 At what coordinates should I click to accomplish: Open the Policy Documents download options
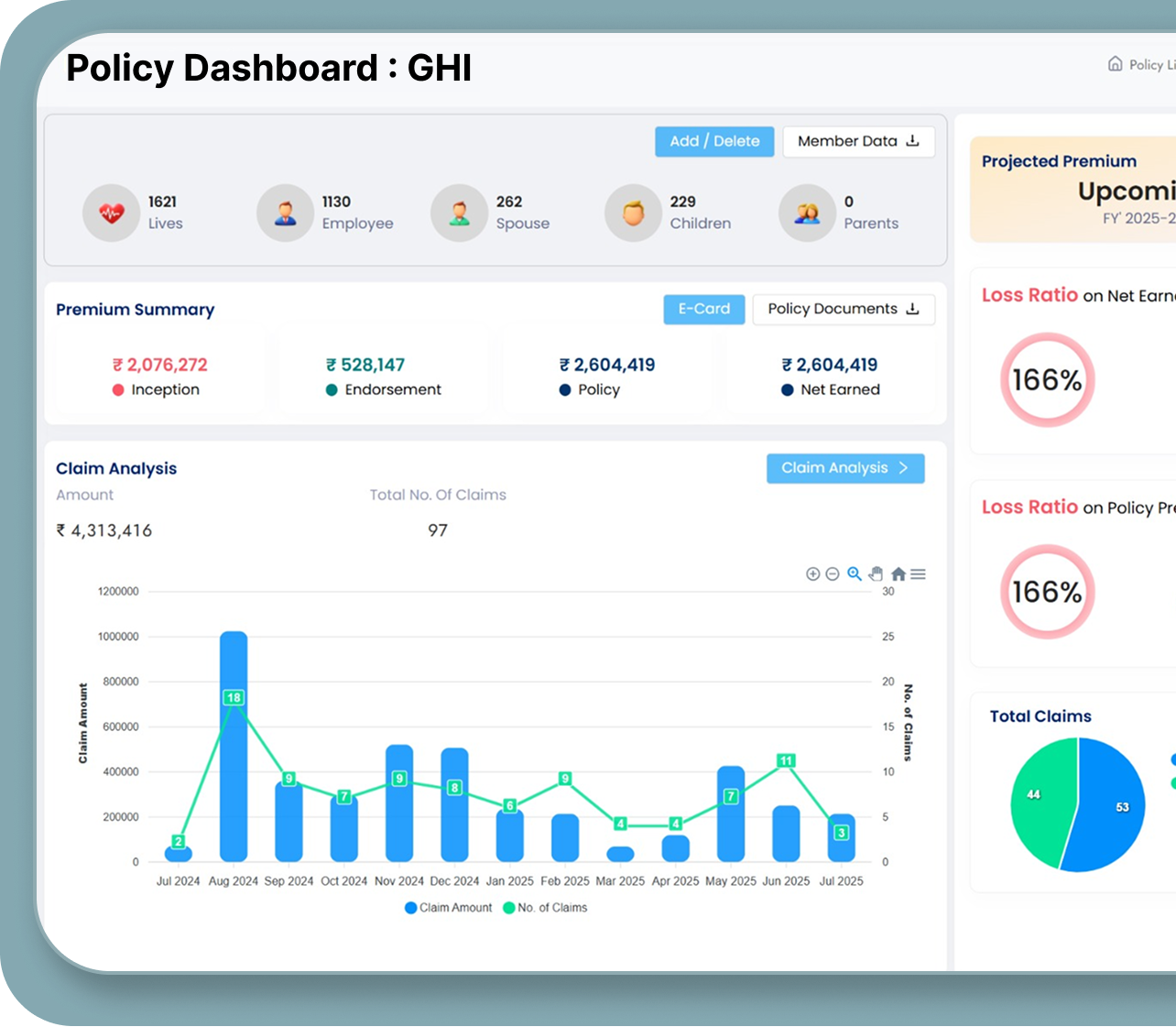[843, 309]
